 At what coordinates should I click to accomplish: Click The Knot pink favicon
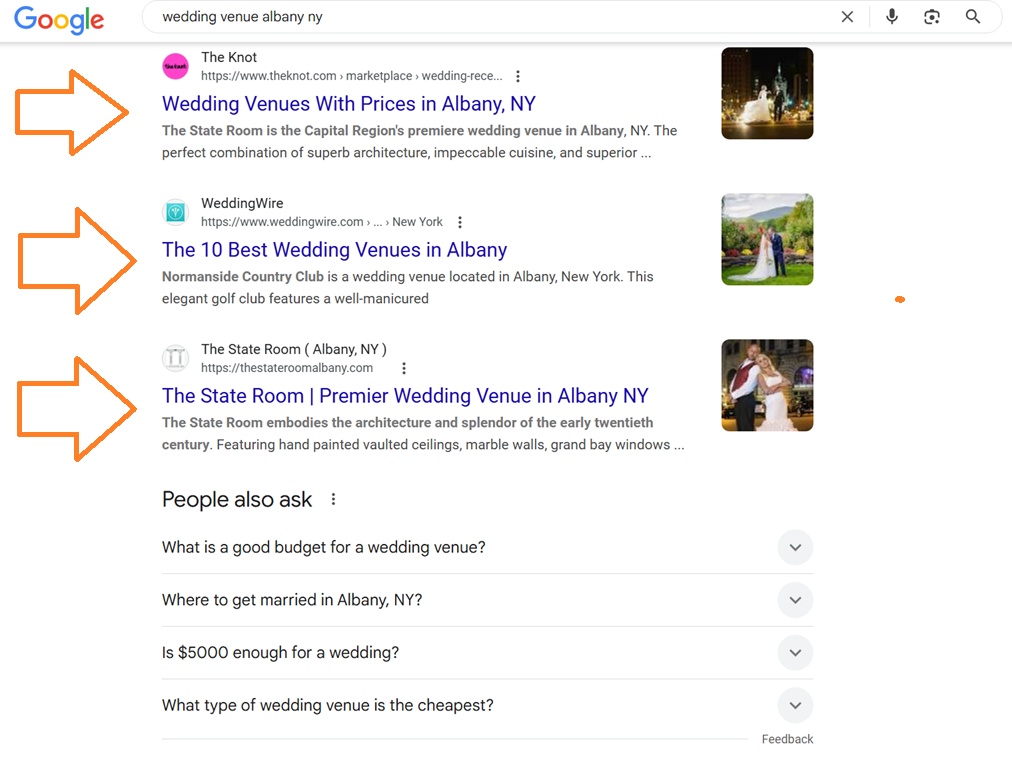[176, 66]
